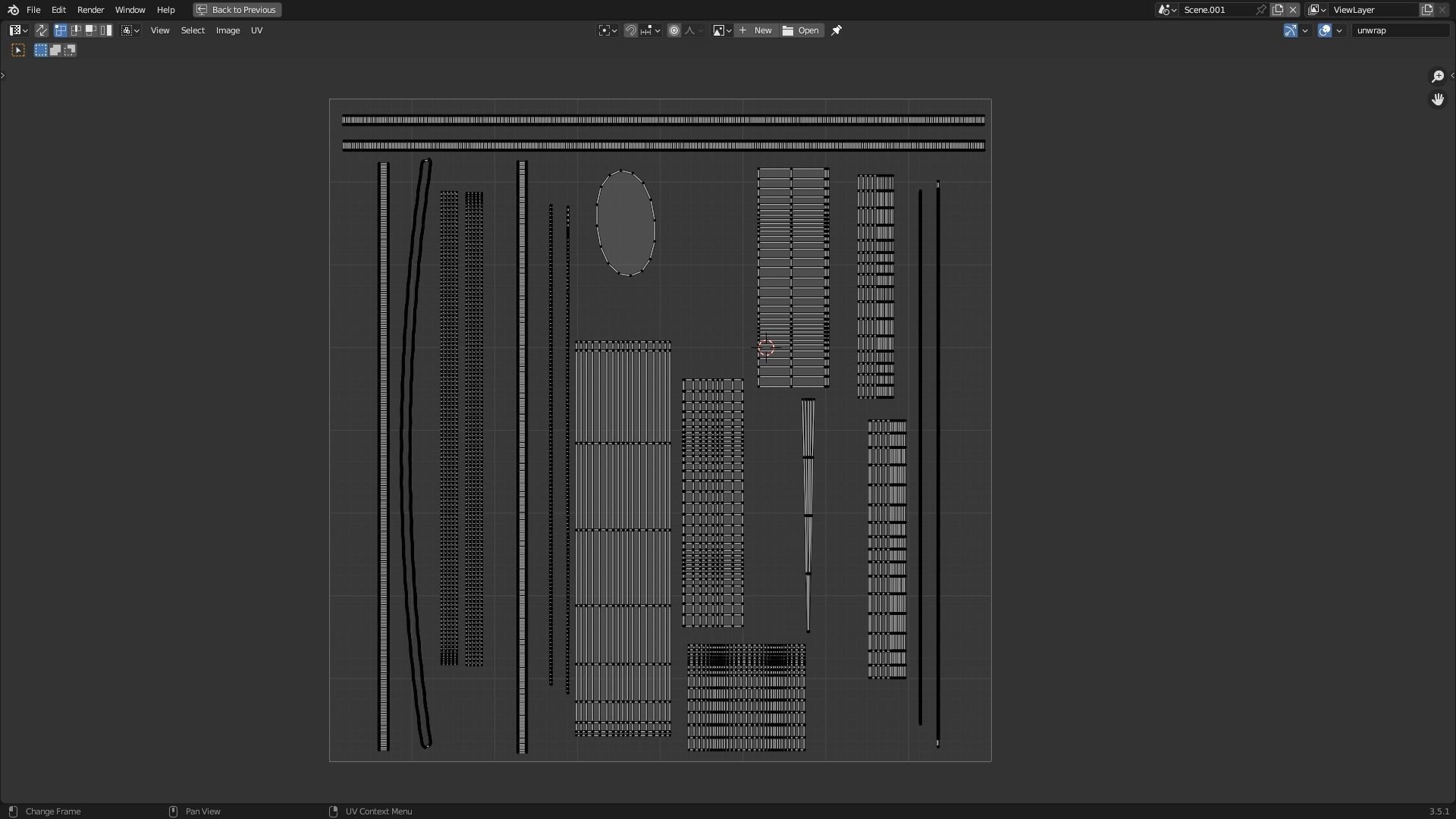
Task: Switch to edge select mode
Action: tap(76, 30)
